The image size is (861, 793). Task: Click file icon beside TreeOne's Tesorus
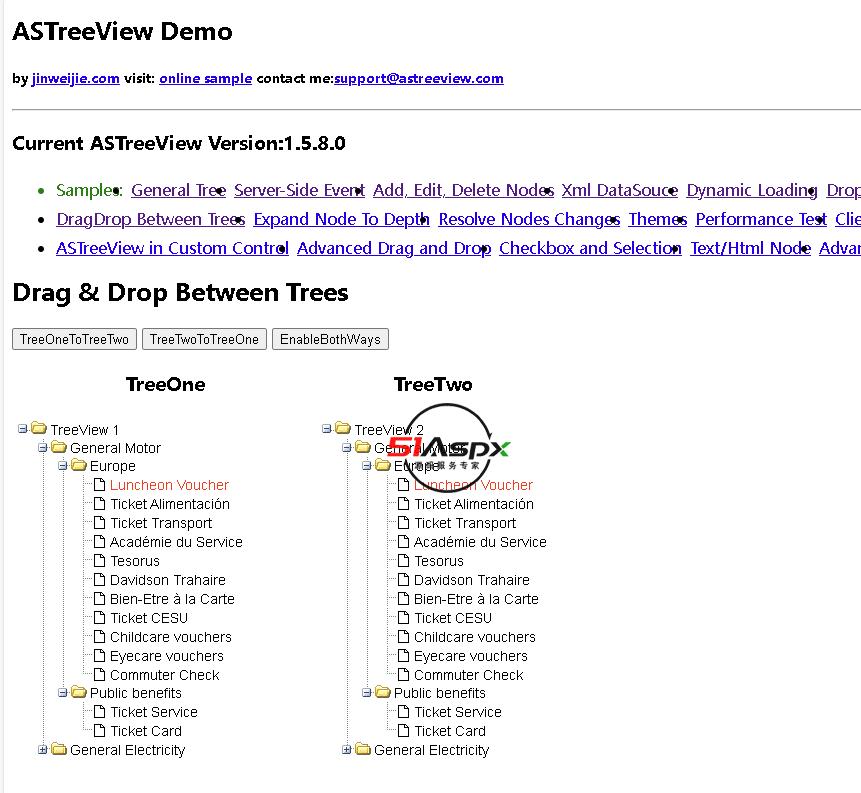(x=99, y=560)
